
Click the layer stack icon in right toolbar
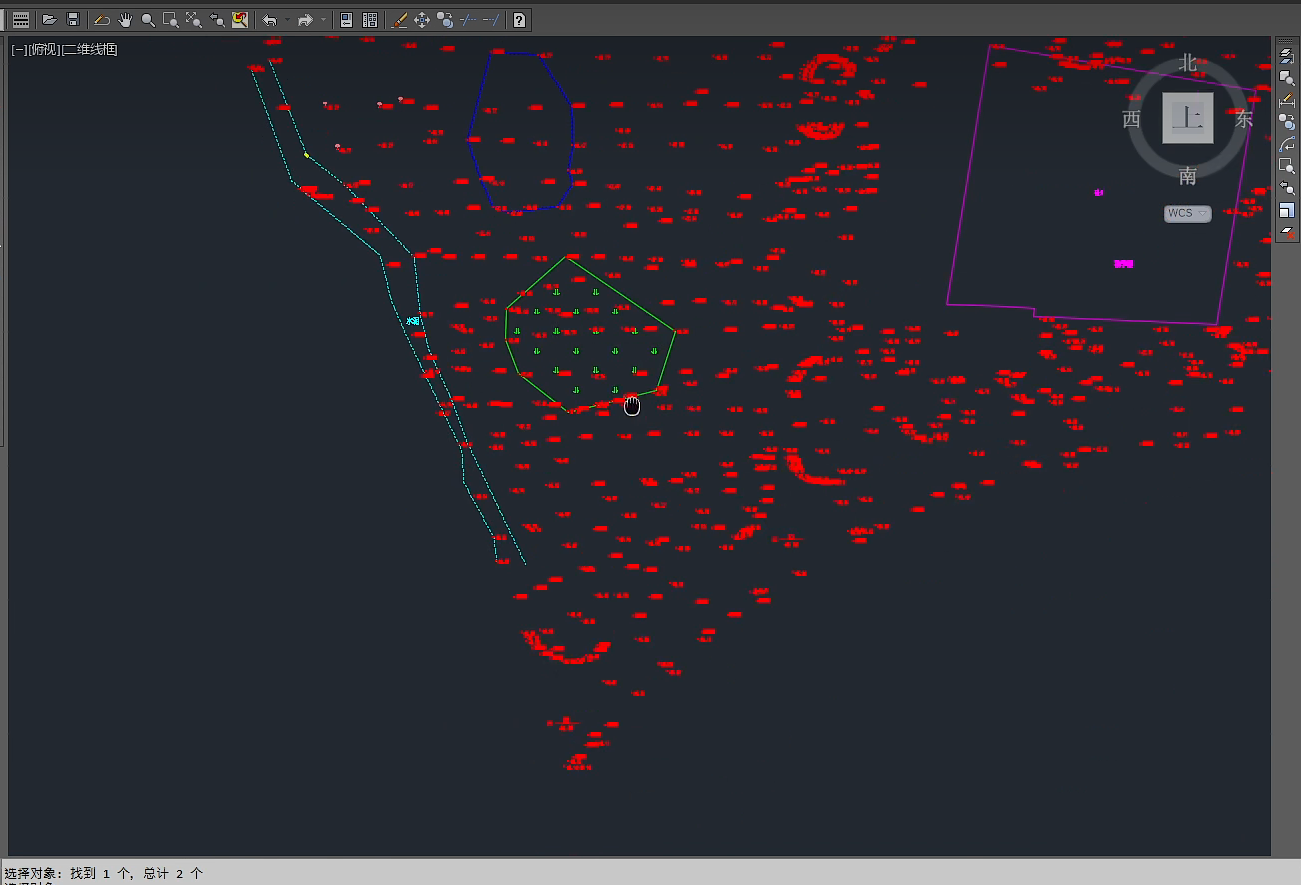click(1287, 55)
